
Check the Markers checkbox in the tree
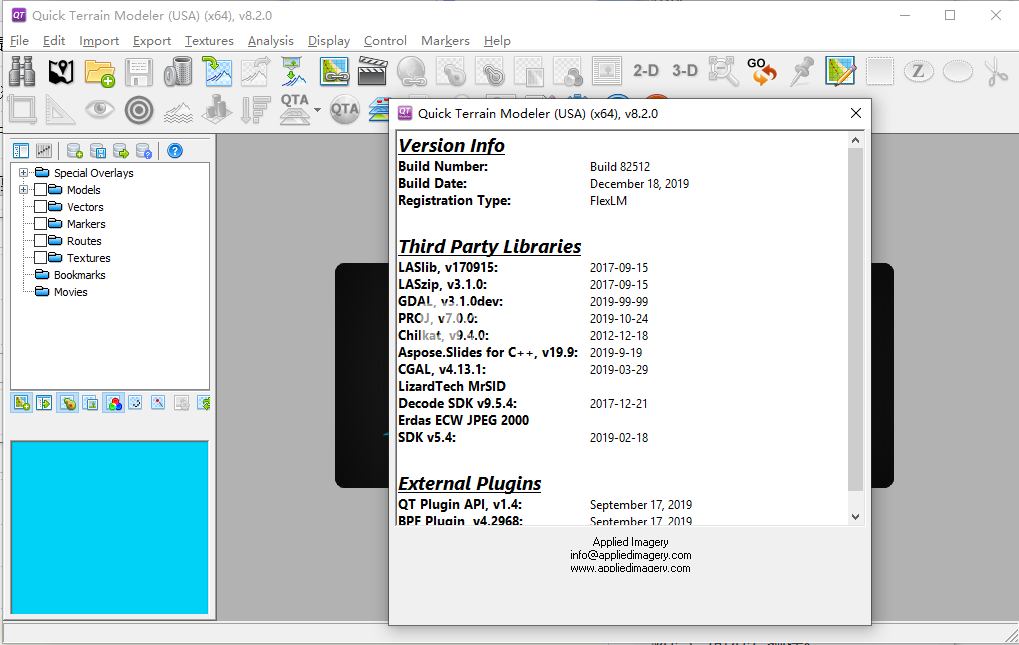(42, 223)
